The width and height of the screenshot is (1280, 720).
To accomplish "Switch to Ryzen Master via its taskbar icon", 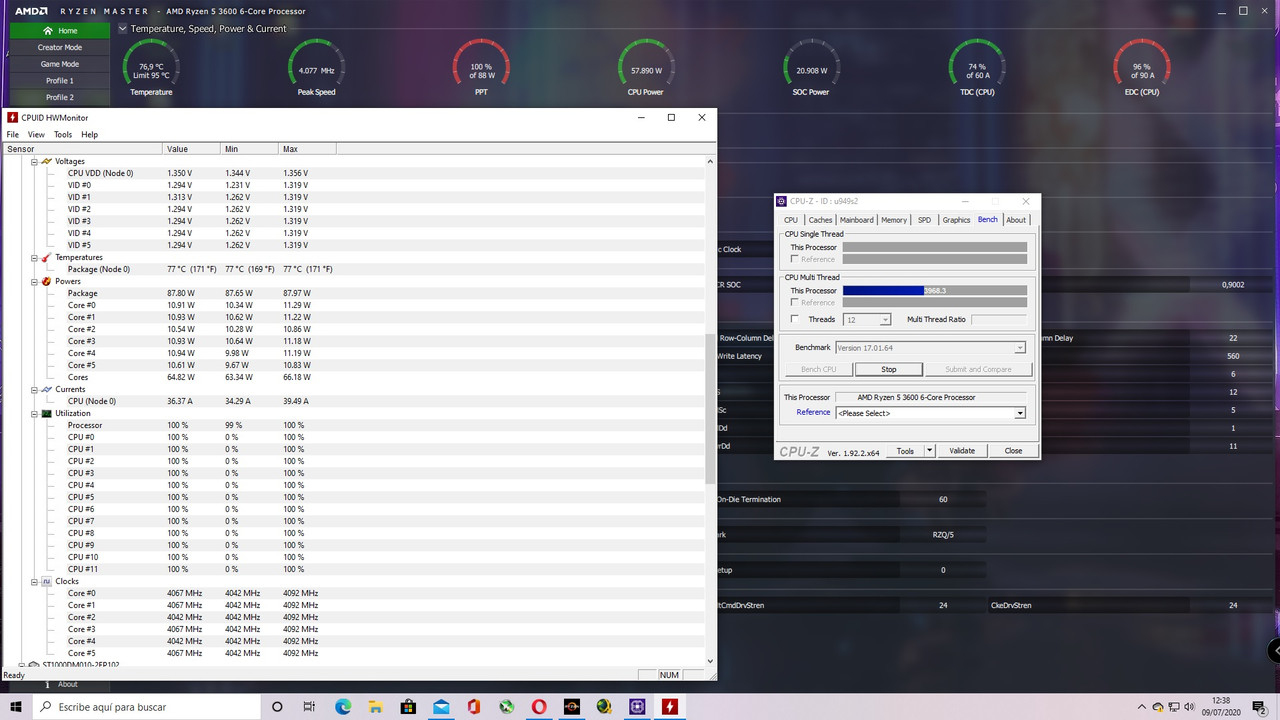I will click(572, 707).
